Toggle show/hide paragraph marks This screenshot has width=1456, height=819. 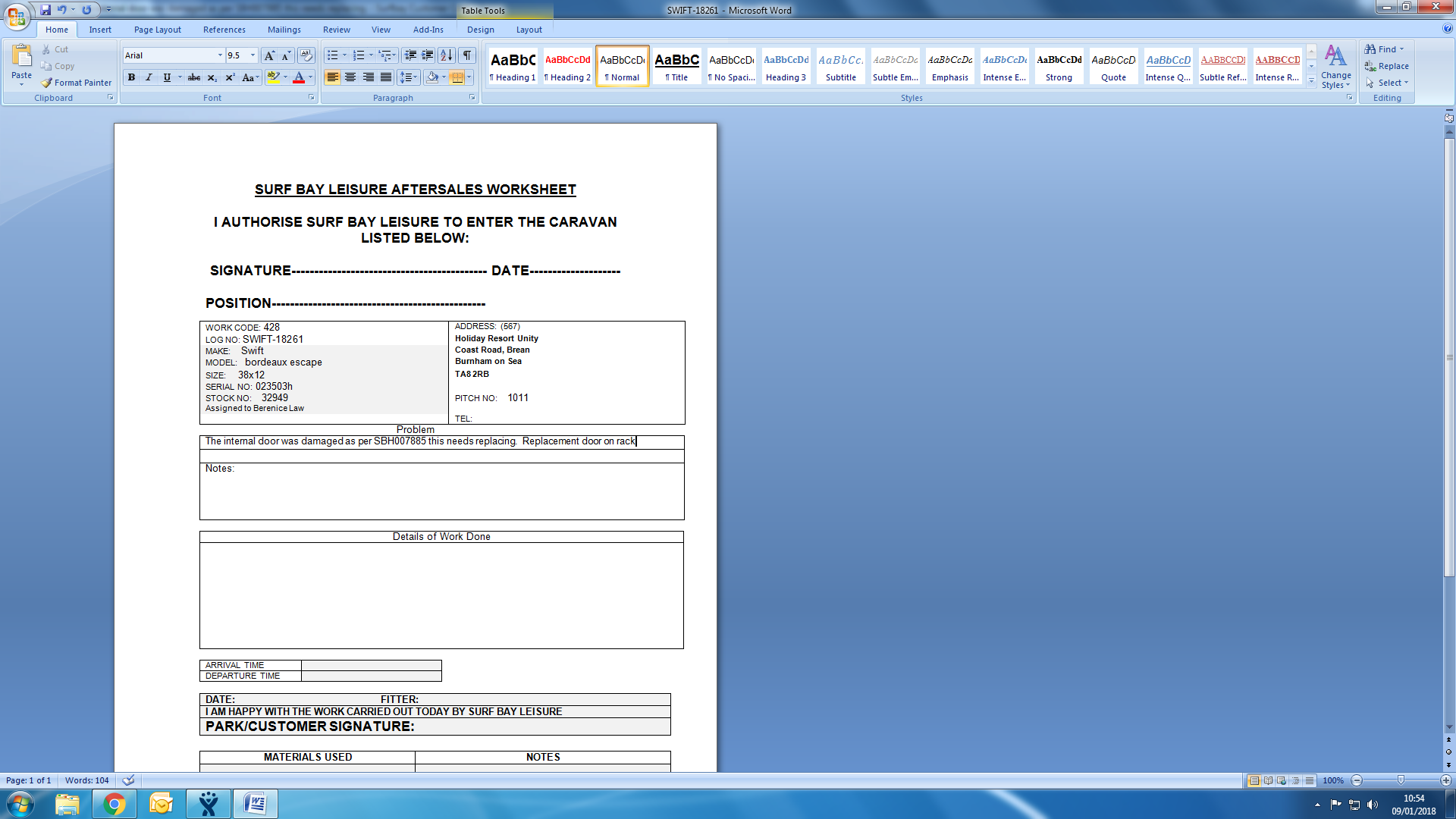[467, 55]
